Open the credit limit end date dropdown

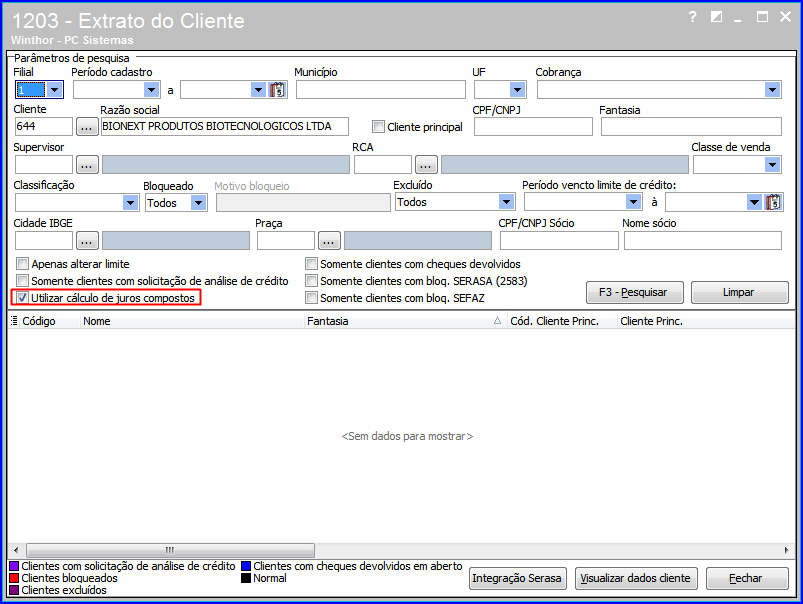[754, 202]
